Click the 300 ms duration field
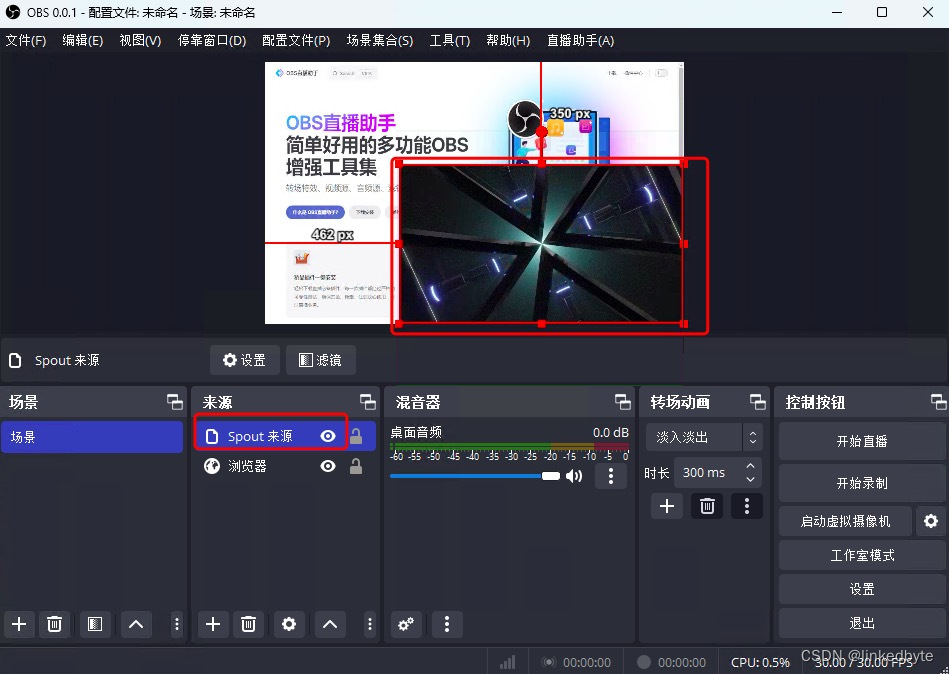This screenshot has height=674, width=949. click(x=708, y=473)
